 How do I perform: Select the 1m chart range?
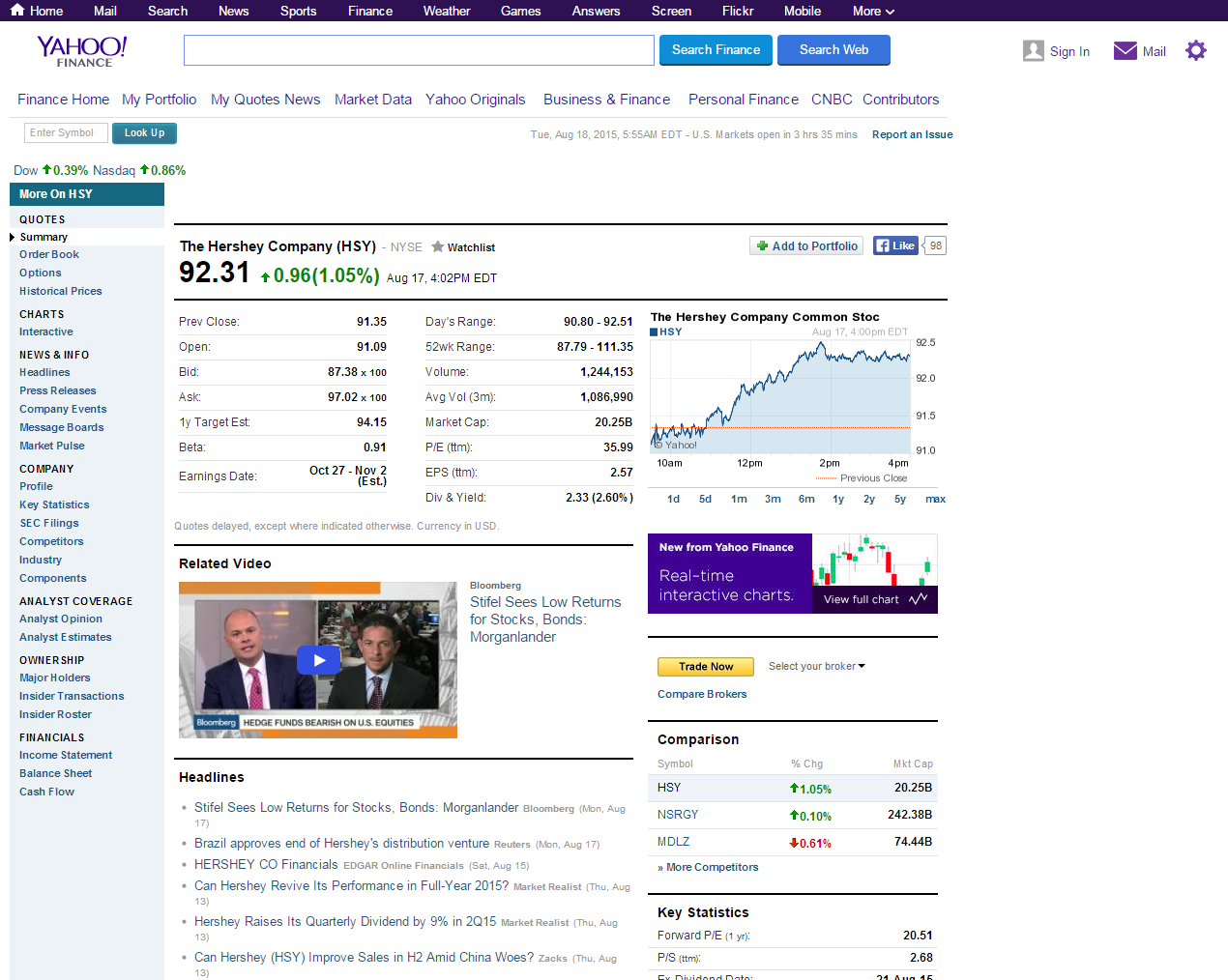(739, 499)
